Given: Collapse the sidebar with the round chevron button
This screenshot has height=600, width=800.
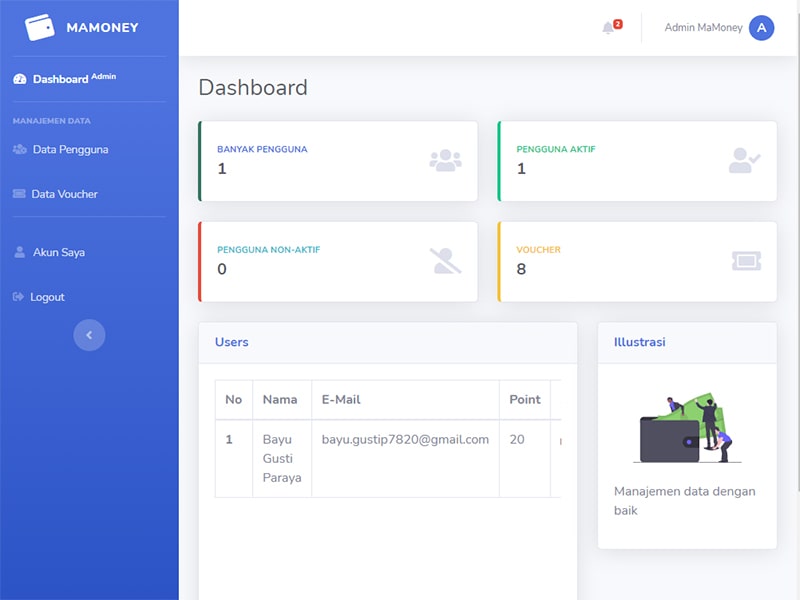Looking at the screenshot, I should pos(89,335).
